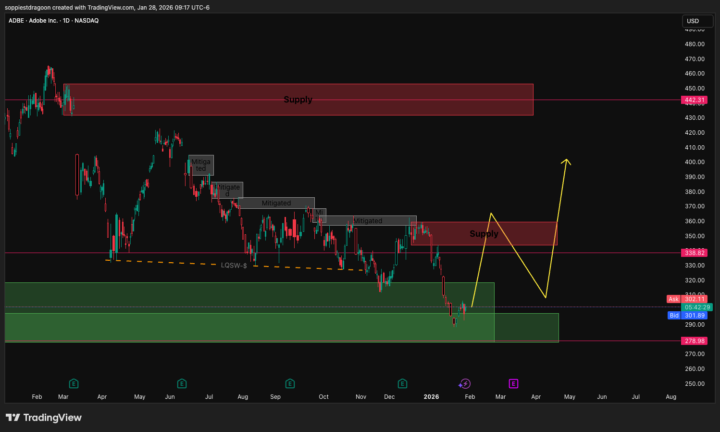Click the 290.00 price axis label

(694, 324)
